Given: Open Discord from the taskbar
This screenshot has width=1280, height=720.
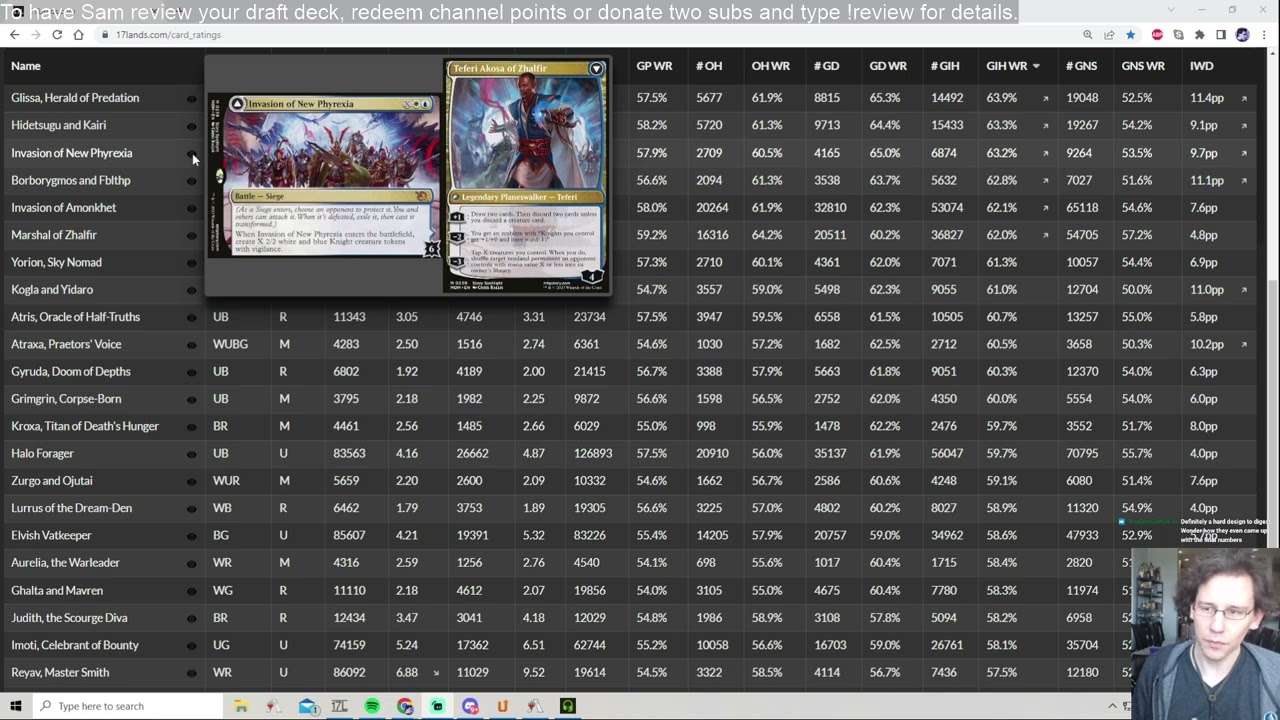Looking at the screenshot, I should tap(470, 706).
